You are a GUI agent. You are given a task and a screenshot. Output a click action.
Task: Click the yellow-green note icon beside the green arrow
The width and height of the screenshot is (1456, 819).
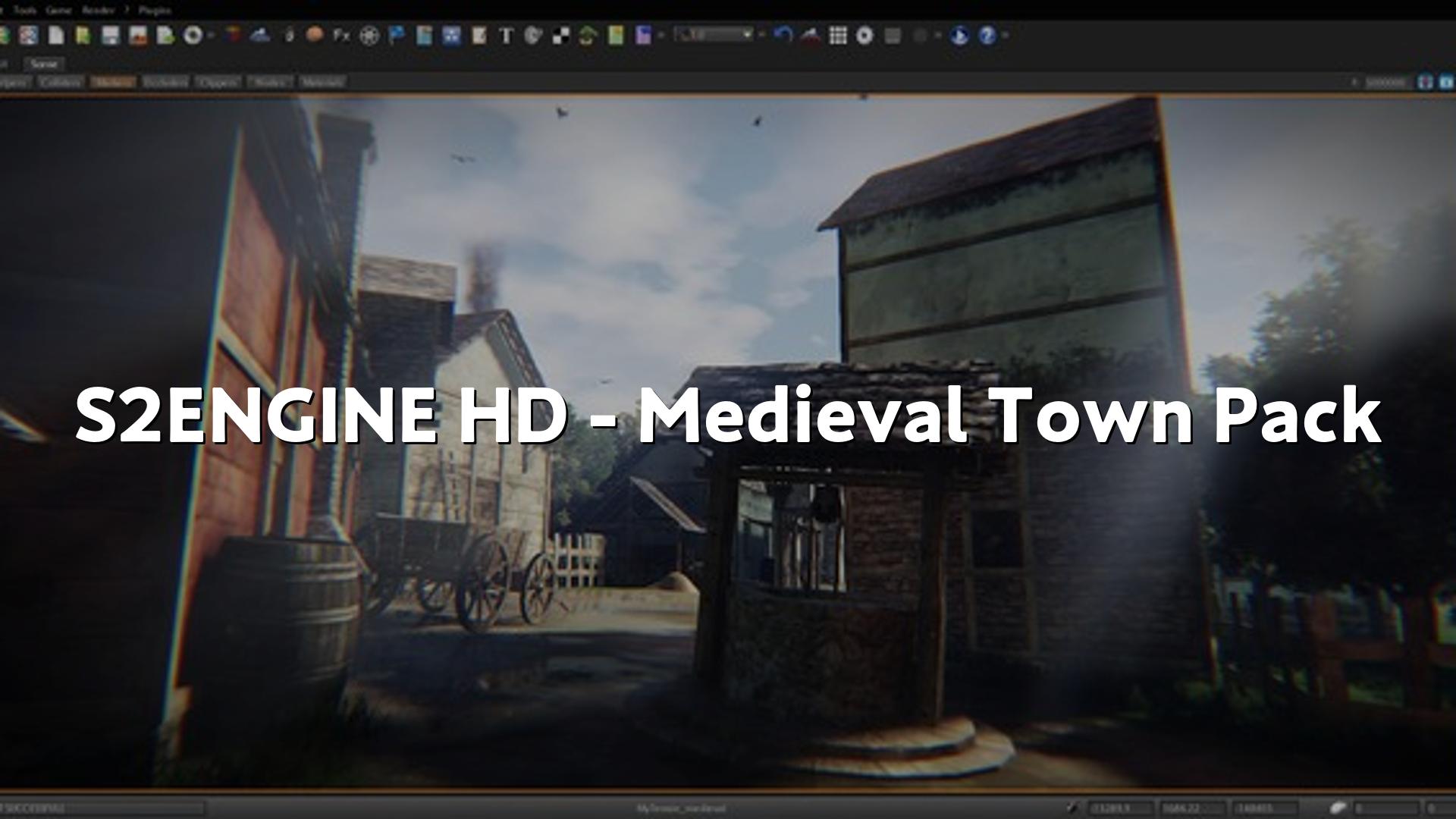coord(616,35)
